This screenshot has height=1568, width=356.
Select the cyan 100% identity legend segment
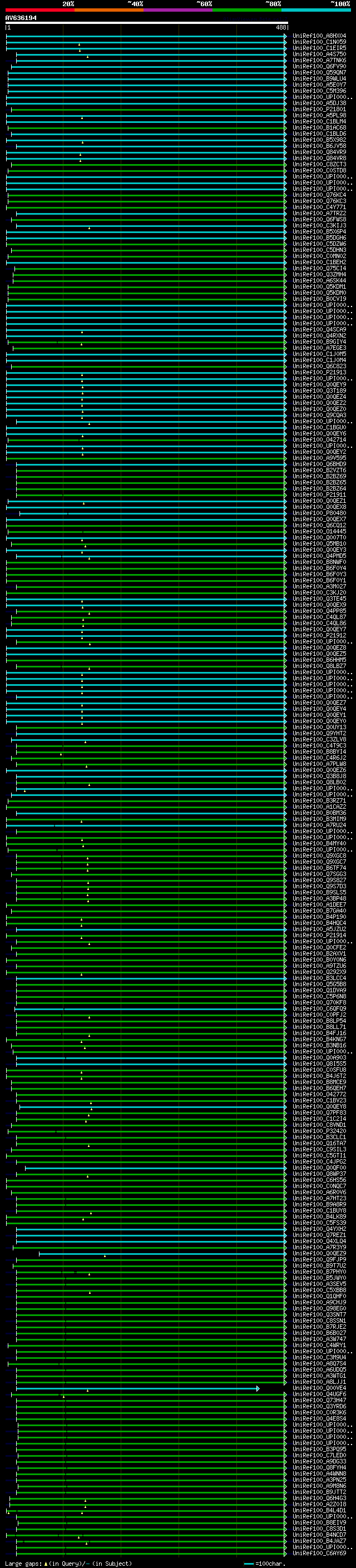(316, 10)
